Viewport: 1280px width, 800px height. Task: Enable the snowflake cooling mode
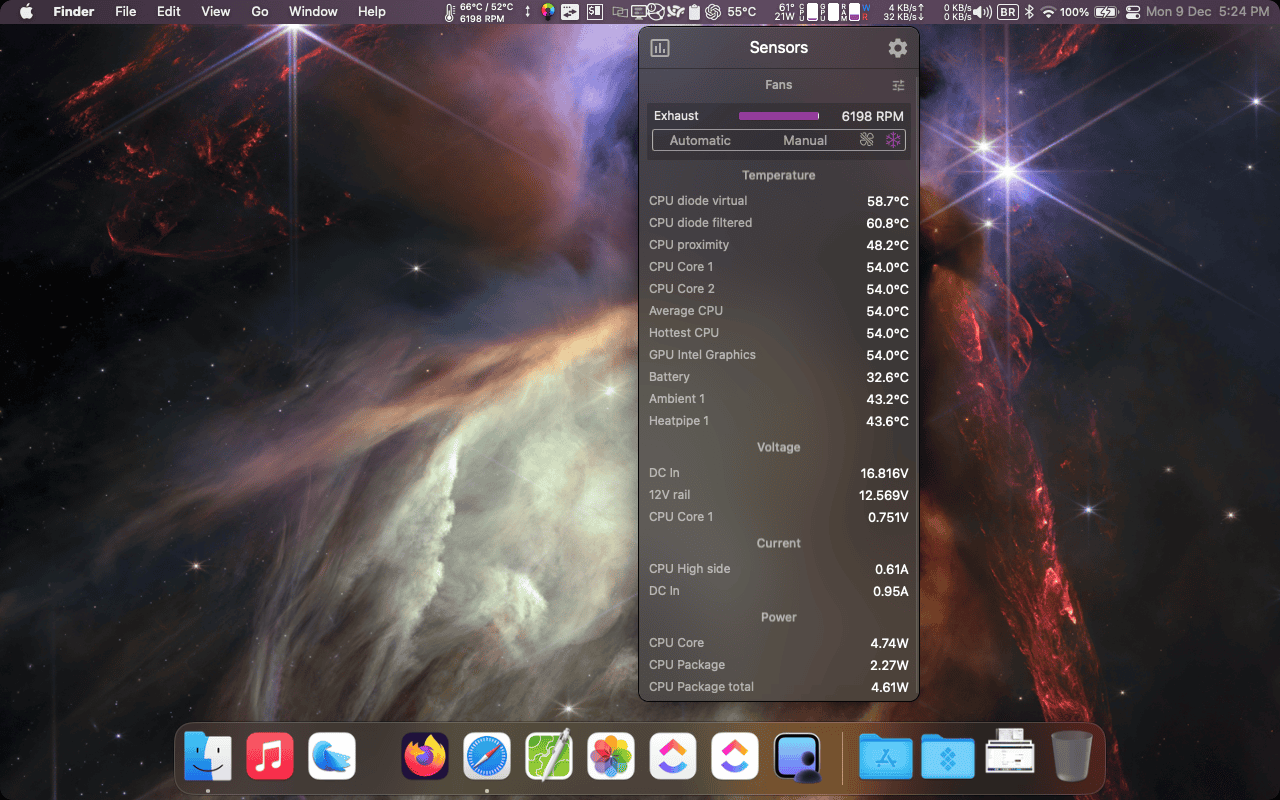coord(893,140)
